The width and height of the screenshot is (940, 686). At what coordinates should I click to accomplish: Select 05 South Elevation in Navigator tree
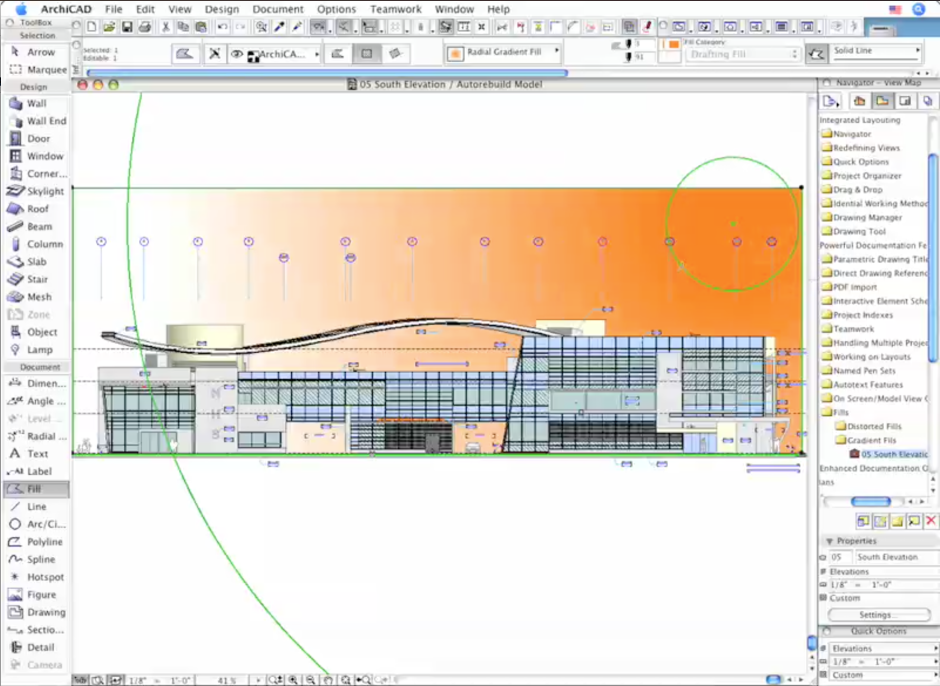pos(893,454)
